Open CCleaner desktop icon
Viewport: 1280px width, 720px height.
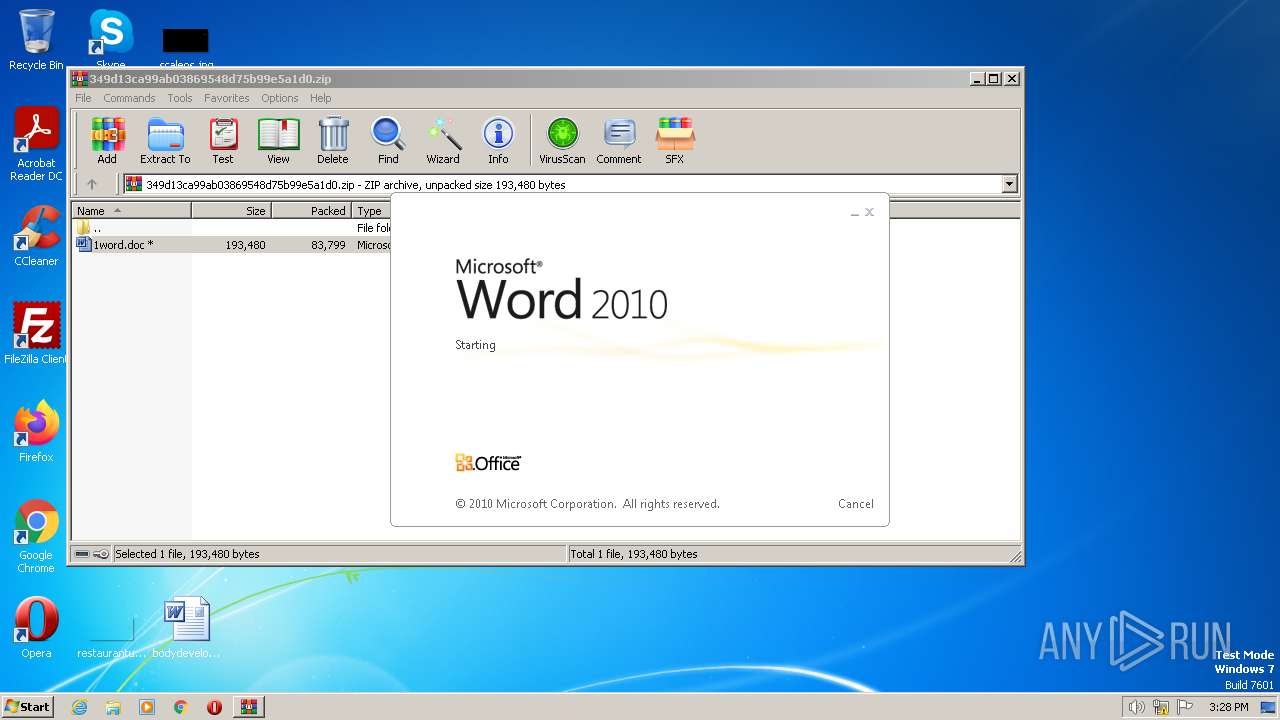point(36,236)
